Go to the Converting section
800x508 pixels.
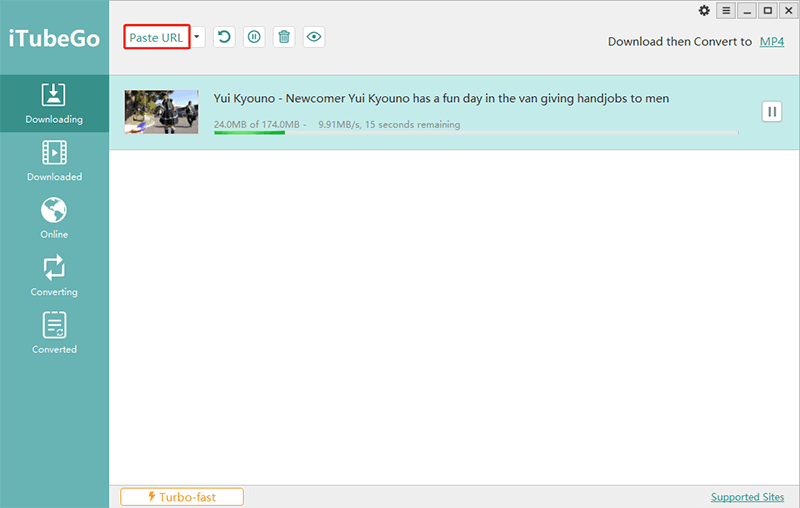click(x=54, y=276)
